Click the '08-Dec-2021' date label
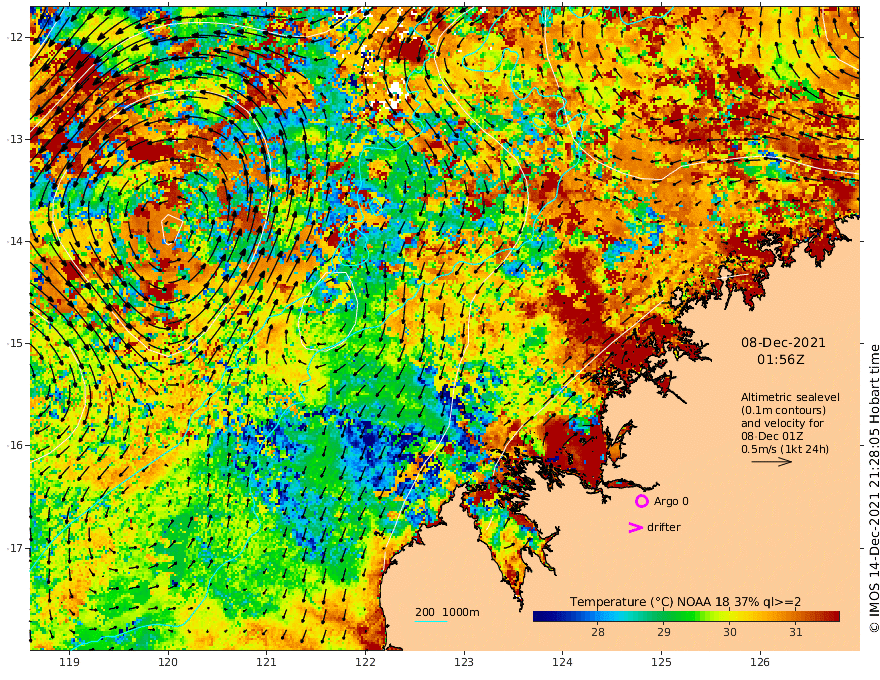The height and width of the screenshot is (680, 880). coord(783,342)
